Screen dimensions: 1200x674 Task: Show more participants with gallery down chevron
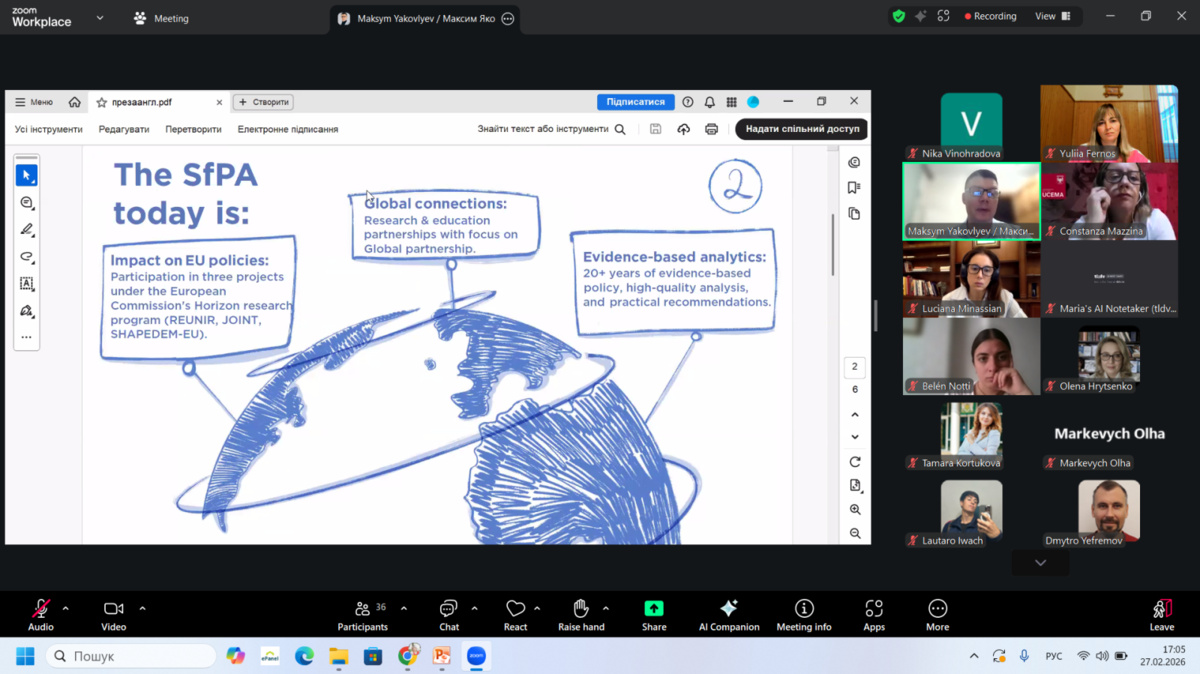1040,563
